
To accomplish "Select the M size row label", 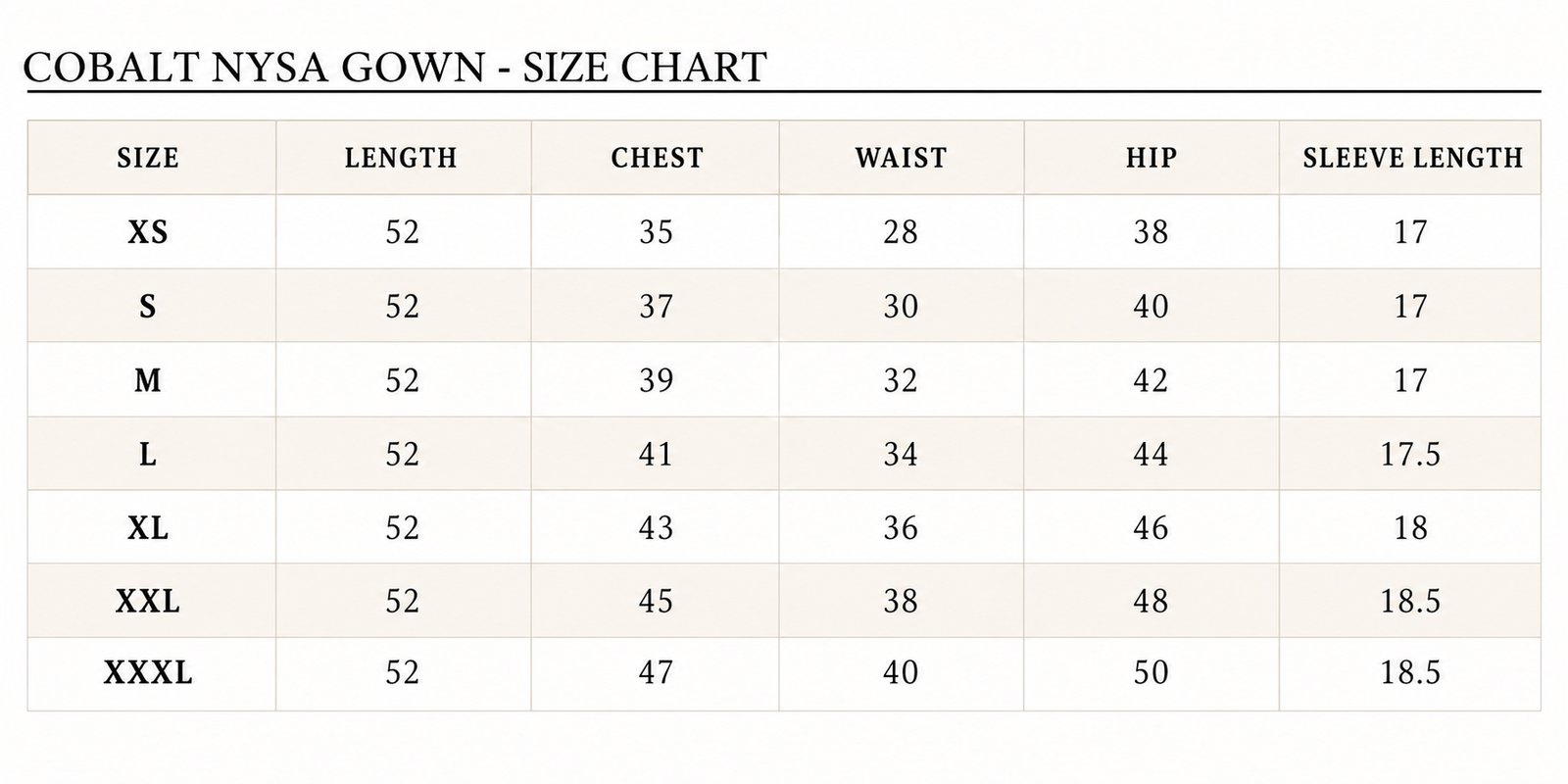I will (x=148, y=380).
